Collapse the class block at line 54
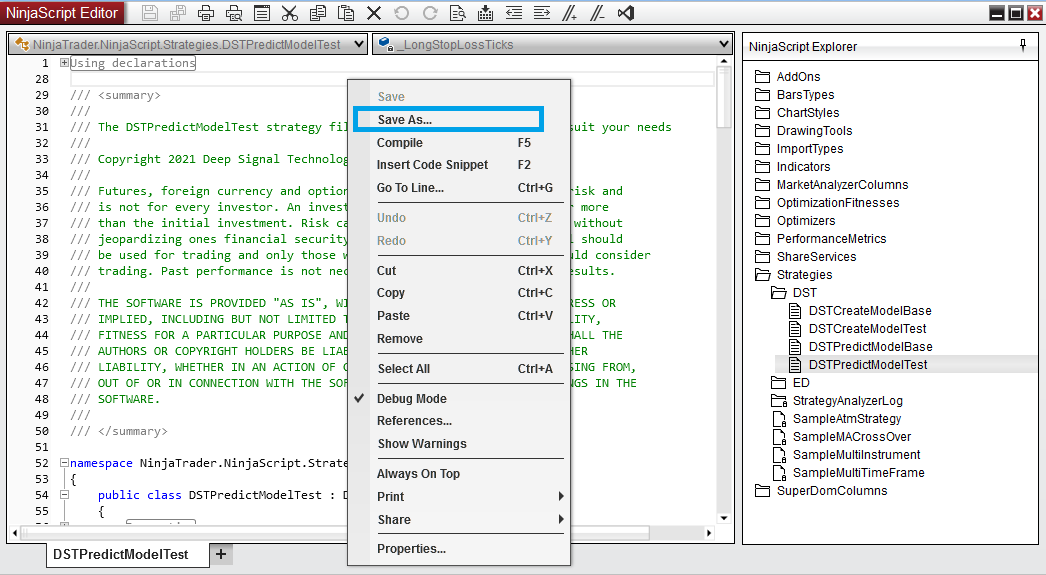 point(64,494)
